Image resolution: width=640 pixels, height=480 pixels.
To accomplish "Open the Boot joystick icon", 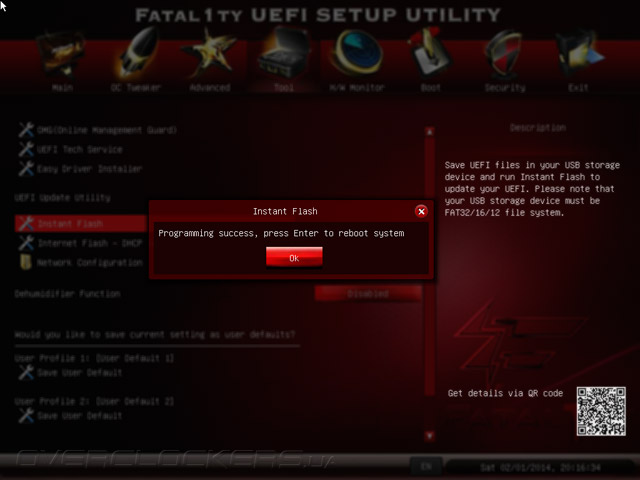I will point(431,53).
